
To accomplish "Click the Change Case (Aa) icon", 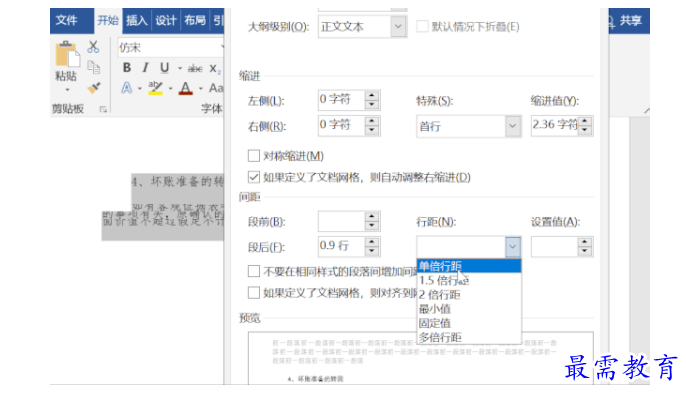I will pyautogui.click(x=216, y=88).
